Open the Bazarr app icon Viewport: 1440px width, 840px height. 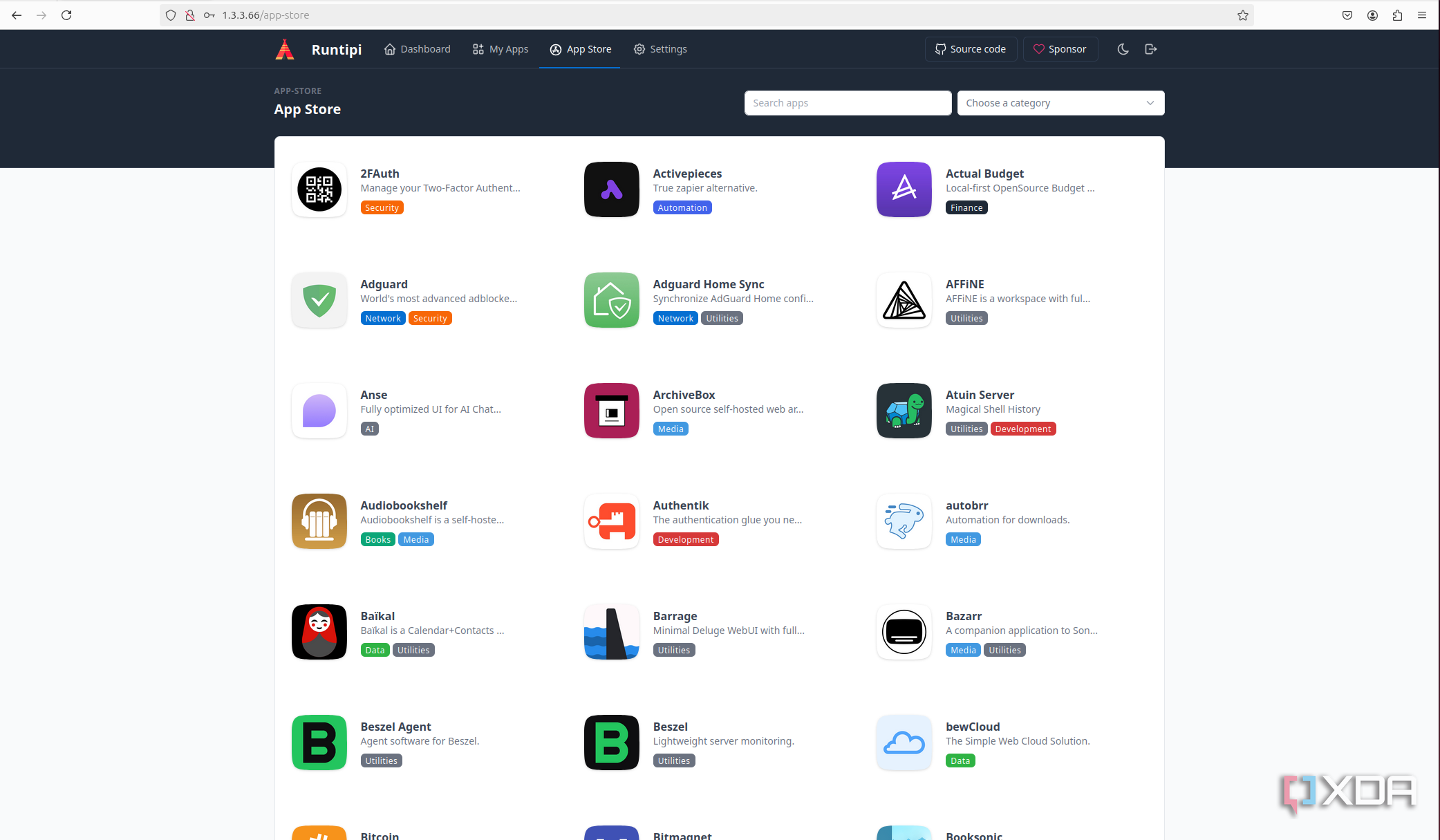click(x=904, y=632)
